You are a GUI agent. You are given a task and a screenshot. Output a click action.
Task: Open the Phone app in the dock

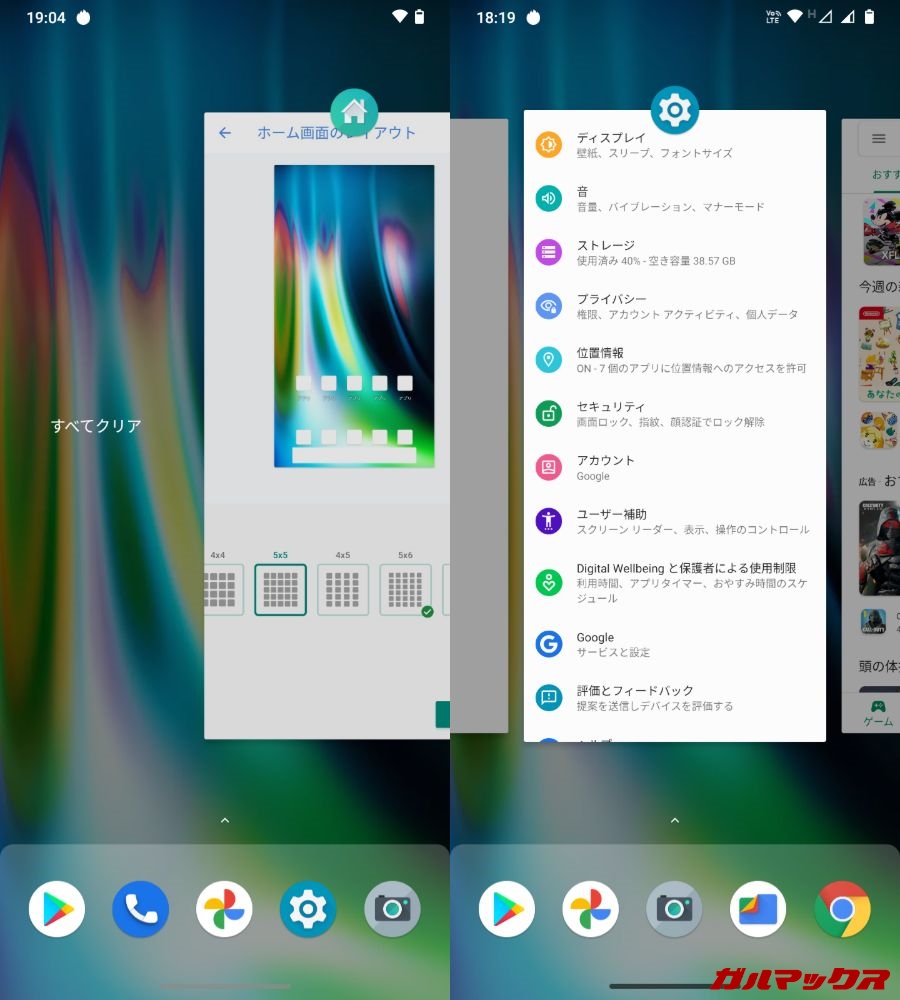pos(140,909)
